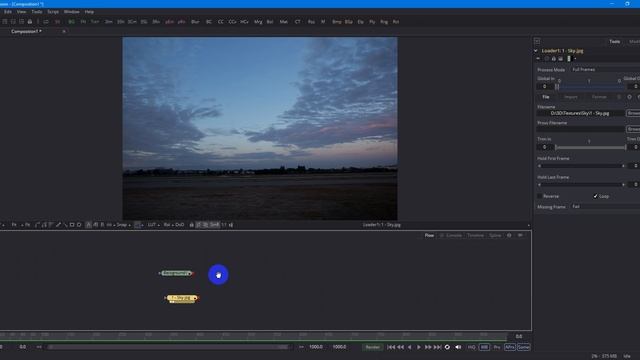This screenshot has height=360, width=640.
Task: Add the CCv Color Curves tool
Action: click(x=232, y=22)
